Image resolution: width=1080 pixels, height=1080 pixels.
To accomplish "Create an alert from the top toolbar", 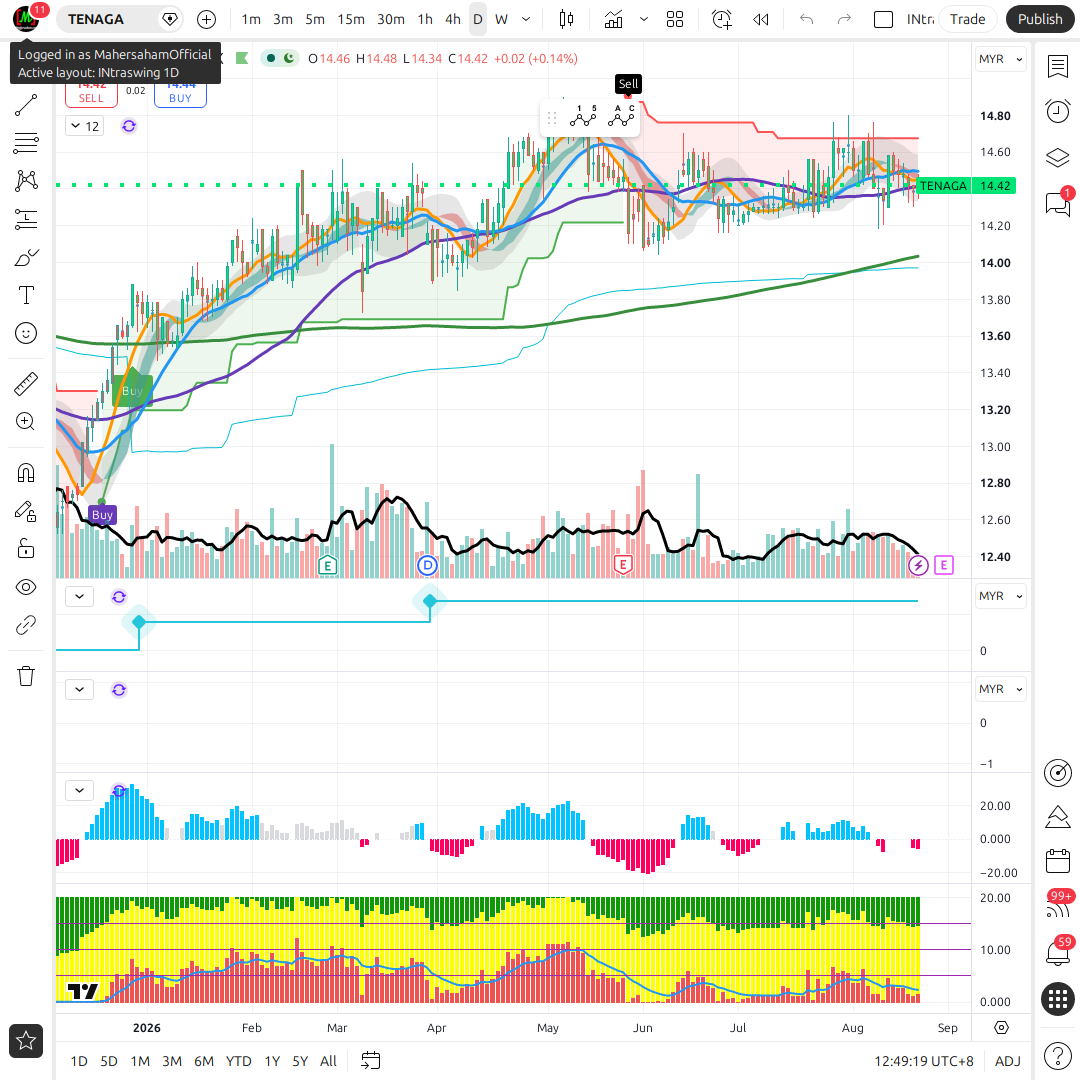I will click(x=721, y=19).
